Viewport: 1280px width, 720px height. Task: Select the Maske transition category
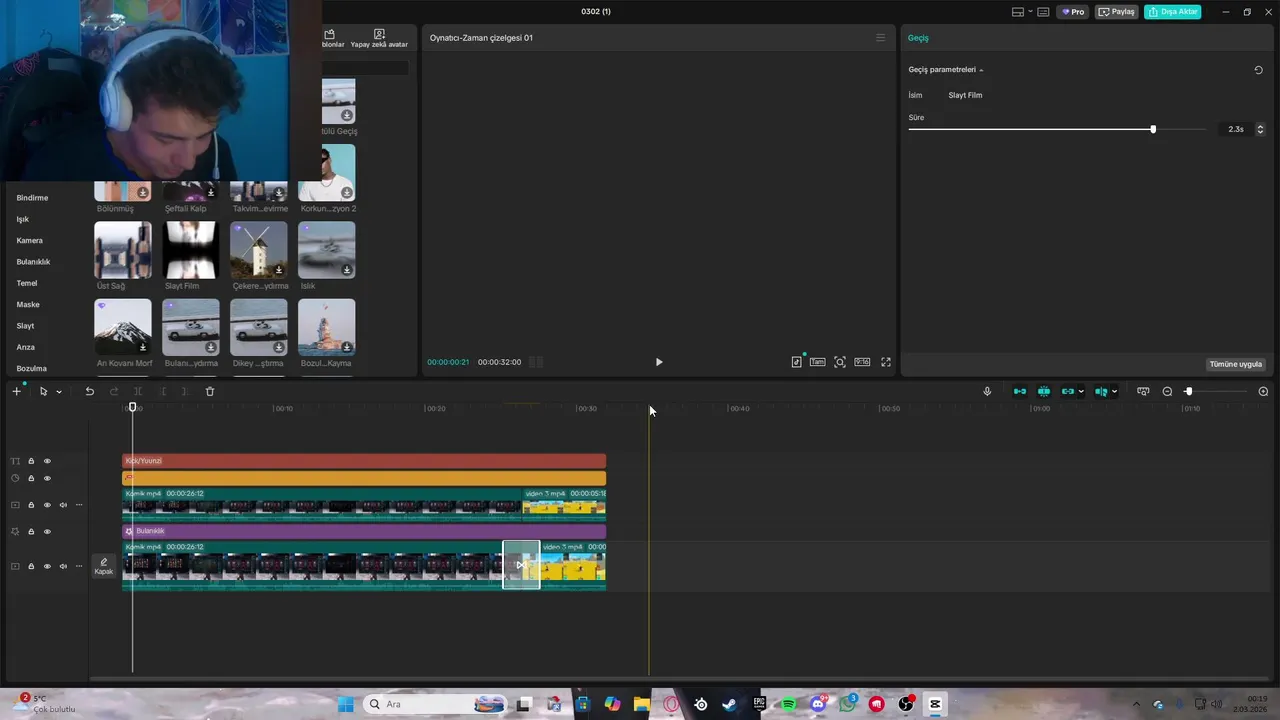(28, 305)
